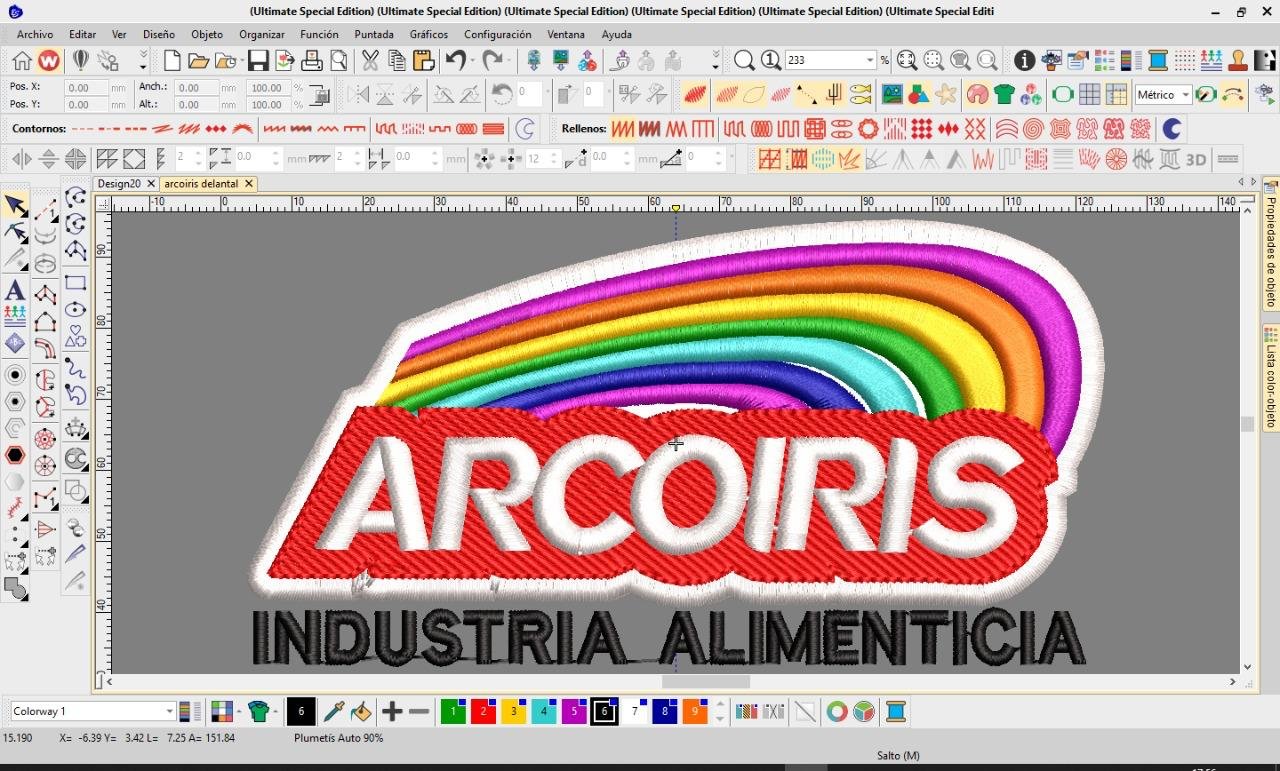
Task: Click the Undo arrow icon
Action: 455,61
